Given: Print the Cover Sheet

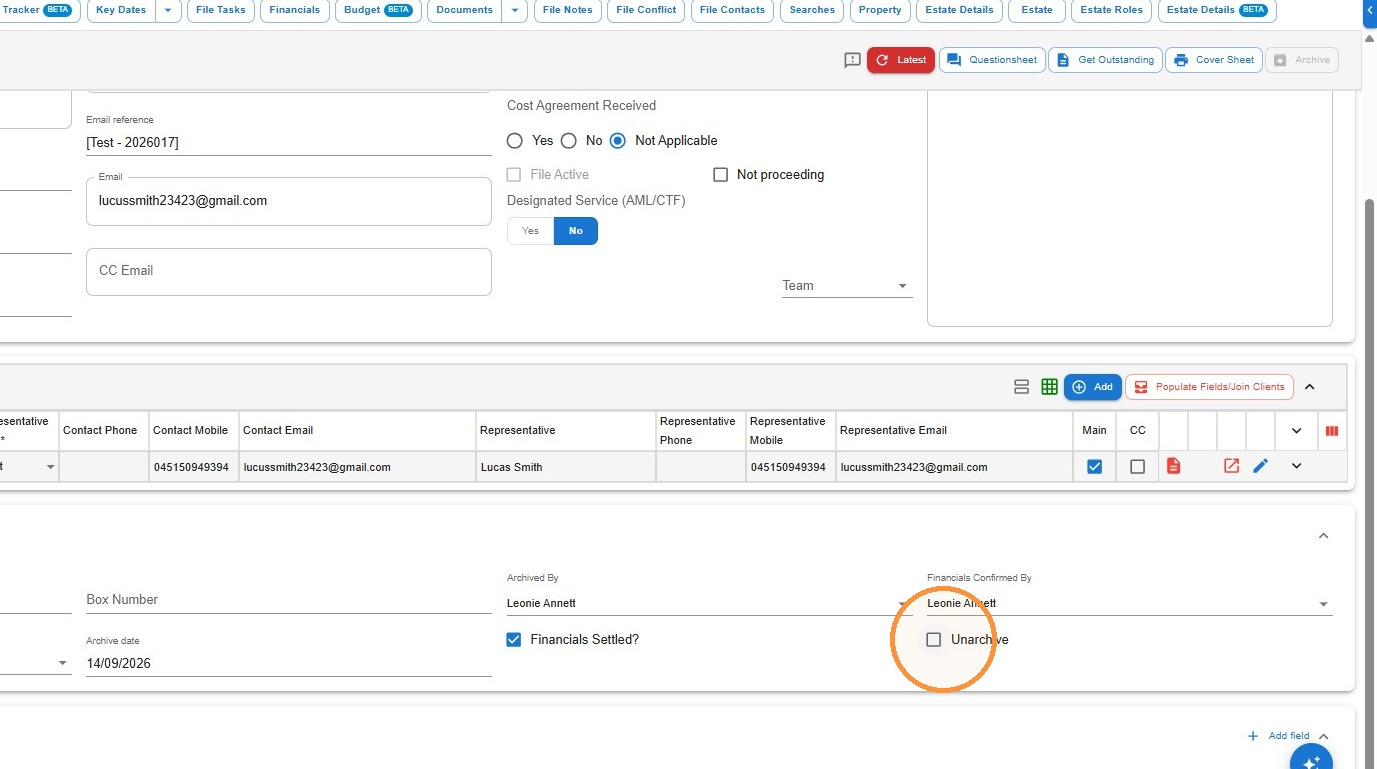Looking at the screenshot, I should [x=1214, y=60].
